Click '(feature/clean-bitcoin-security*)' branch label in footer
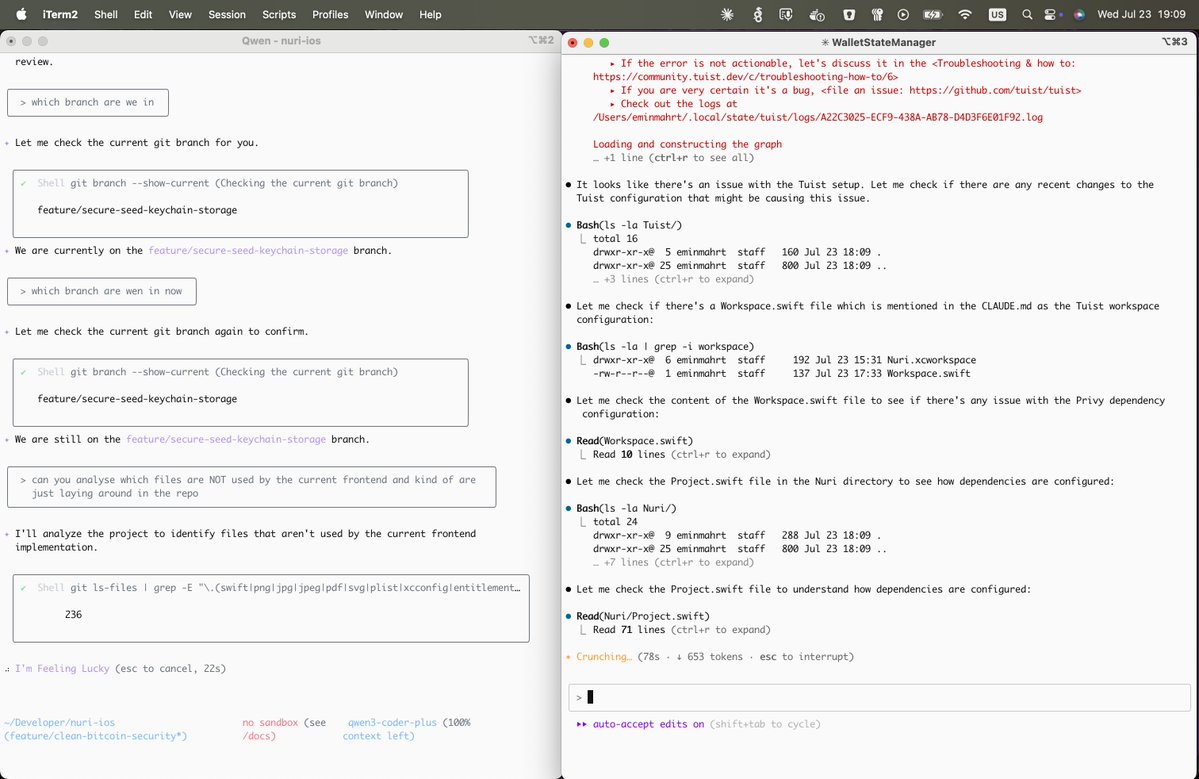 tap(96, 735)
